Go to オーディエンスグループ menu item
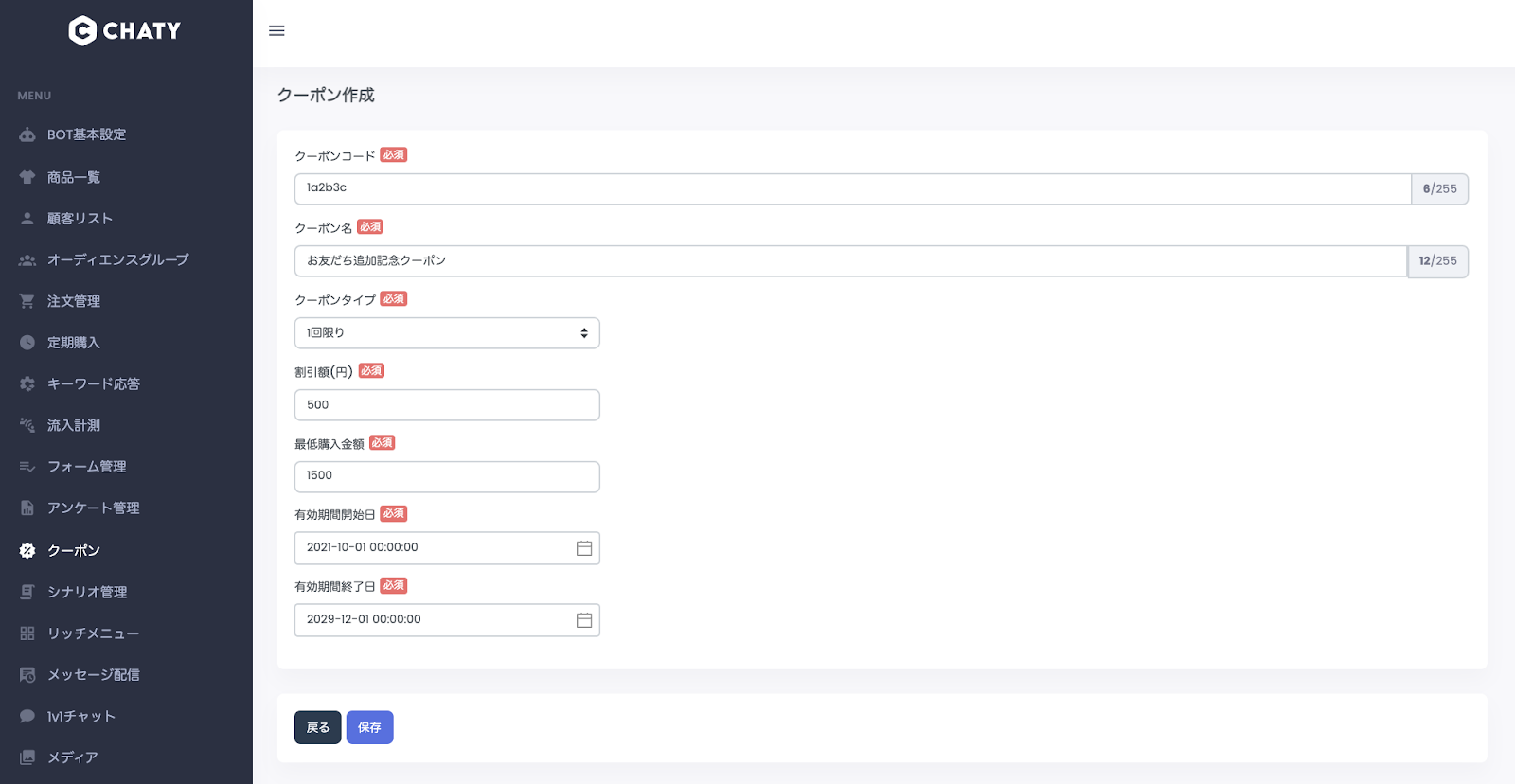The width and height of the screenshot is (1515, 784). pyautogui.click(x=117, y=259)
